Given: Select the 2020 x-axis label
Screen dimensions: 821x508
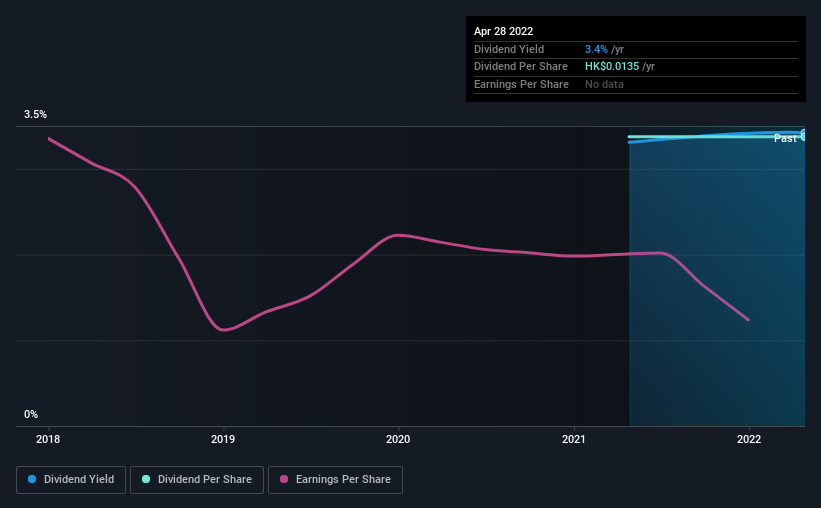Looking at the screenshot, I should point(398,439).
